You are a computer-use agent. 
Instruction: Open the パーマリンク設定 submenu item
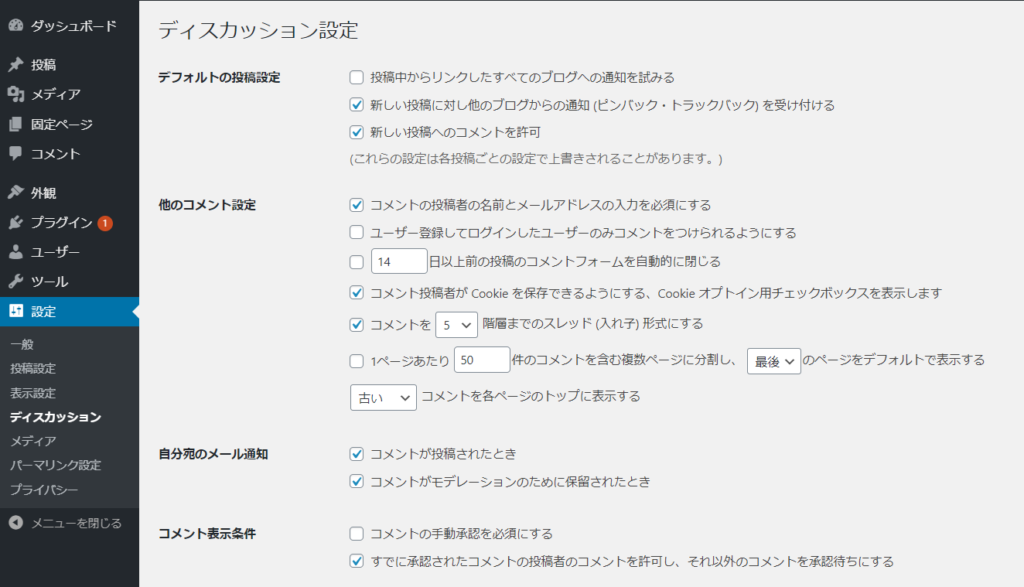pos(55,465)
